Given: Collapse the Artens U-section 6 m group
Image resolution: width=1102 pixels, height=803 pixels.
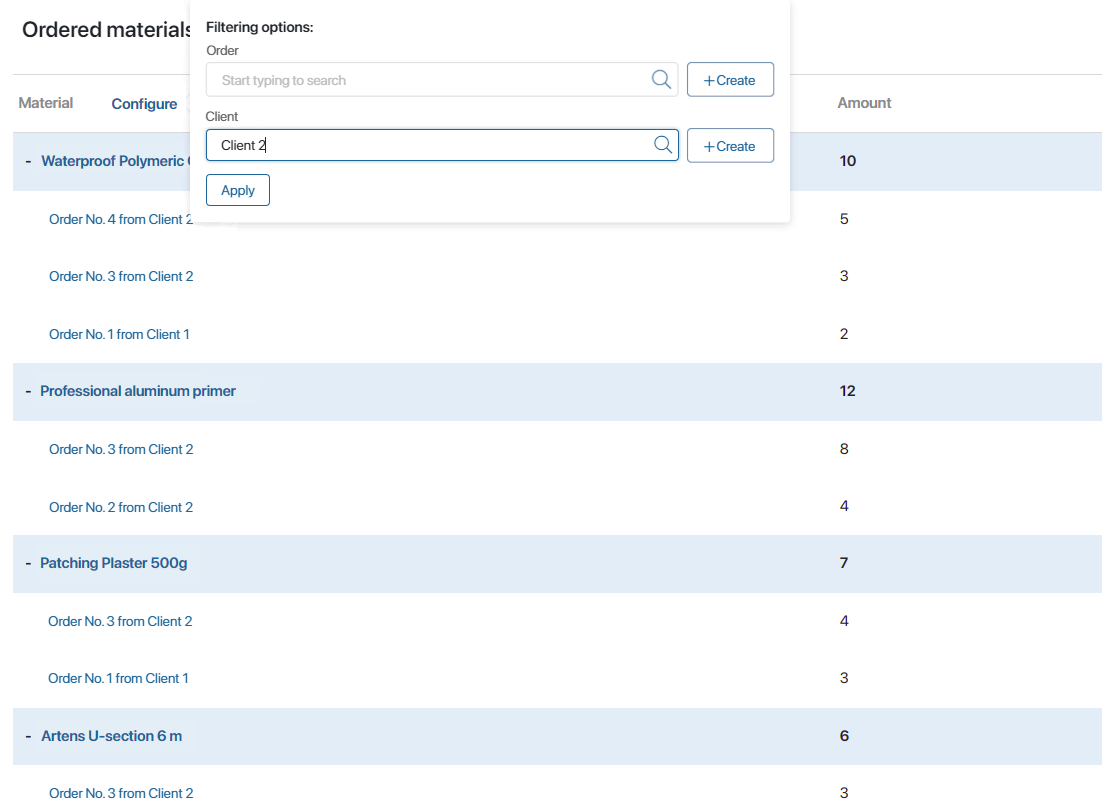Looking at the screenshot, I should click(x=28, y=736).
